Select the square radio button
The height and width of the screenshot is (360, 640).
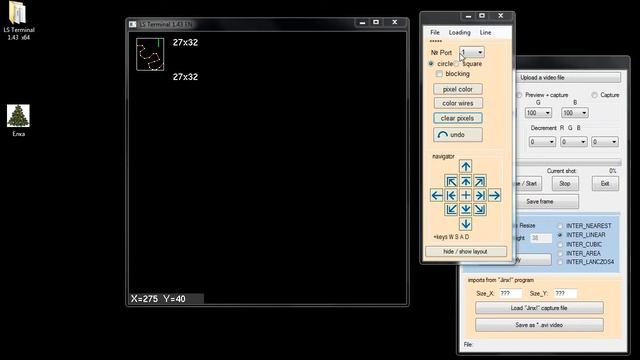point(456,64)
